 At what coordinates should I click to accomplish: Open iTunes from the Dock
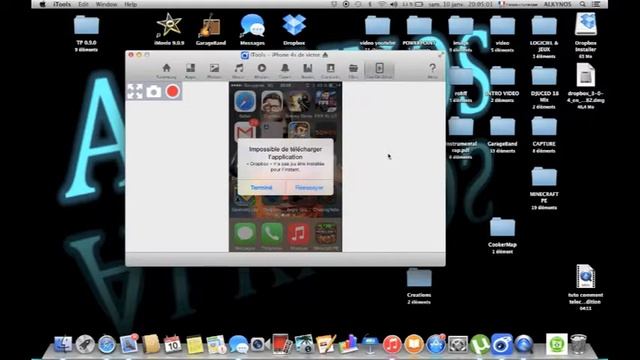point(391,344)
